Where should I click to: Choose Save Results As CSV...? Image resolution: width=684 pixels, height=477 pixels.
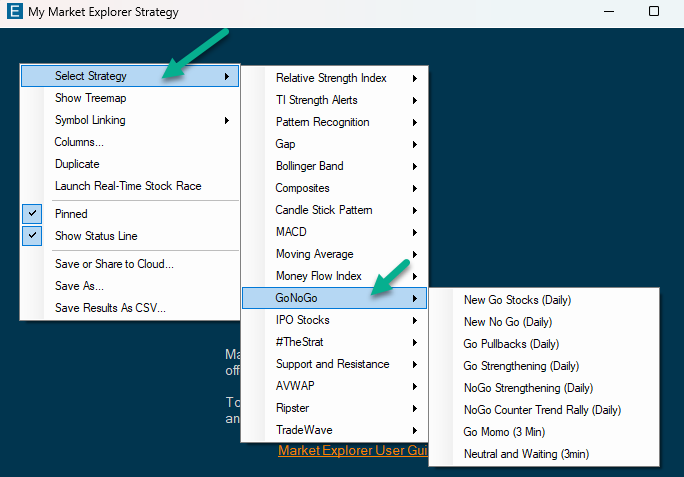point(110,308)
